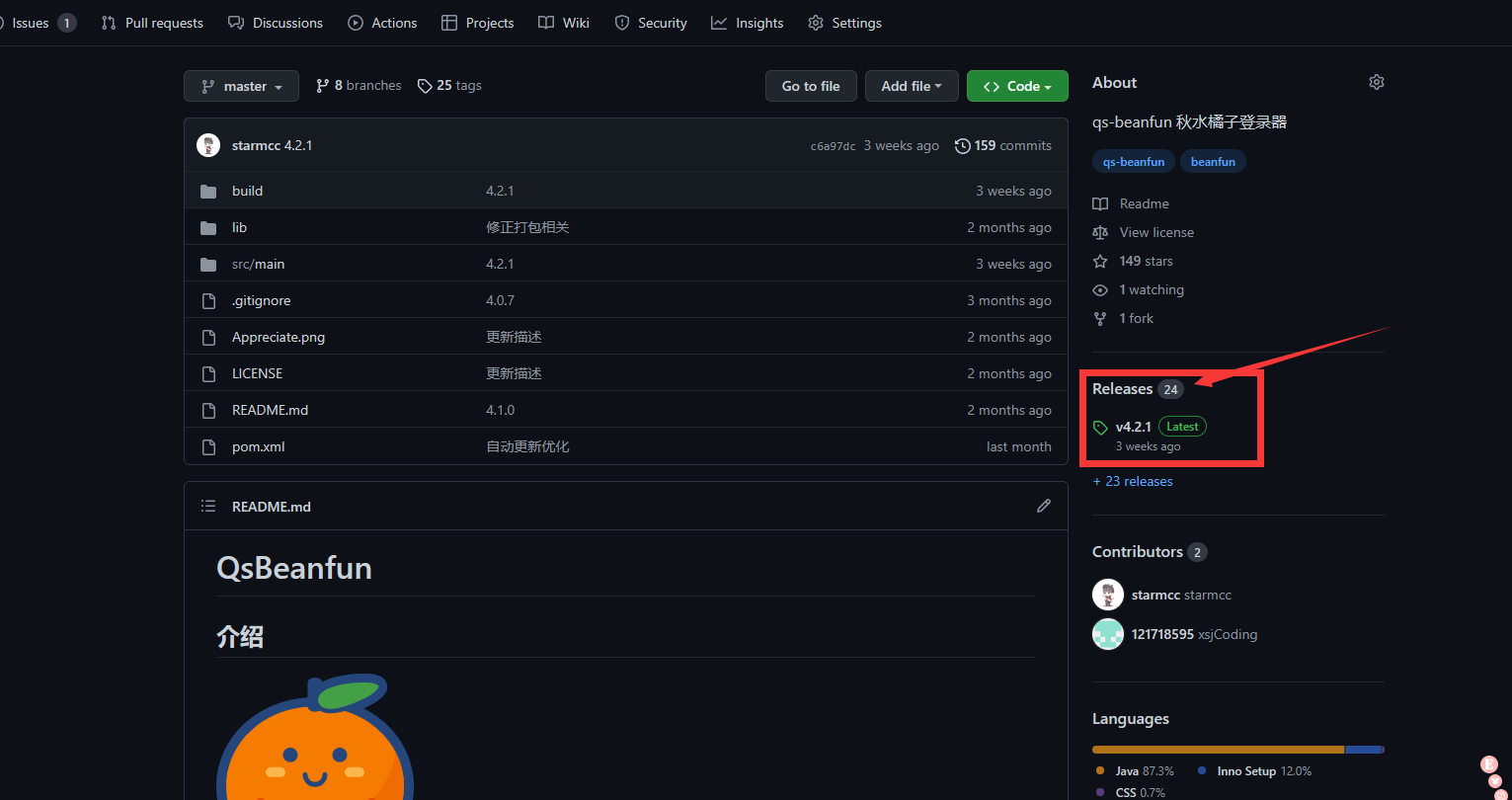Click the 121718595 contributor avatar

[x=1108, y=634]
